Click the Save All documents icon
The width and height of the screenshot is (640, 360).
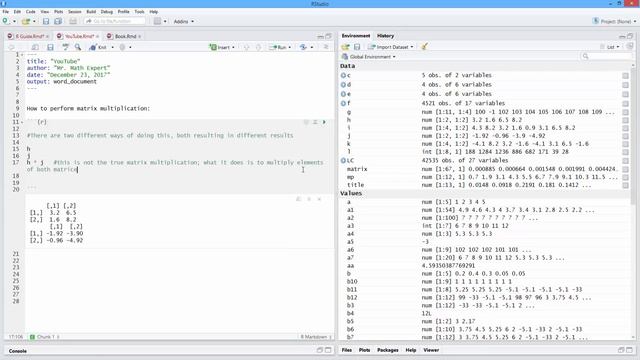58,21
